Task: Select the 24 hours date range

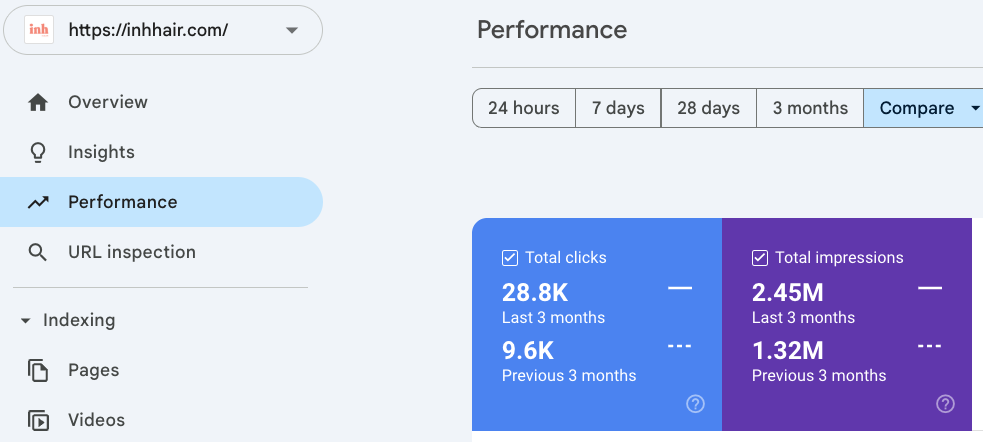Action: click(523, 108)
